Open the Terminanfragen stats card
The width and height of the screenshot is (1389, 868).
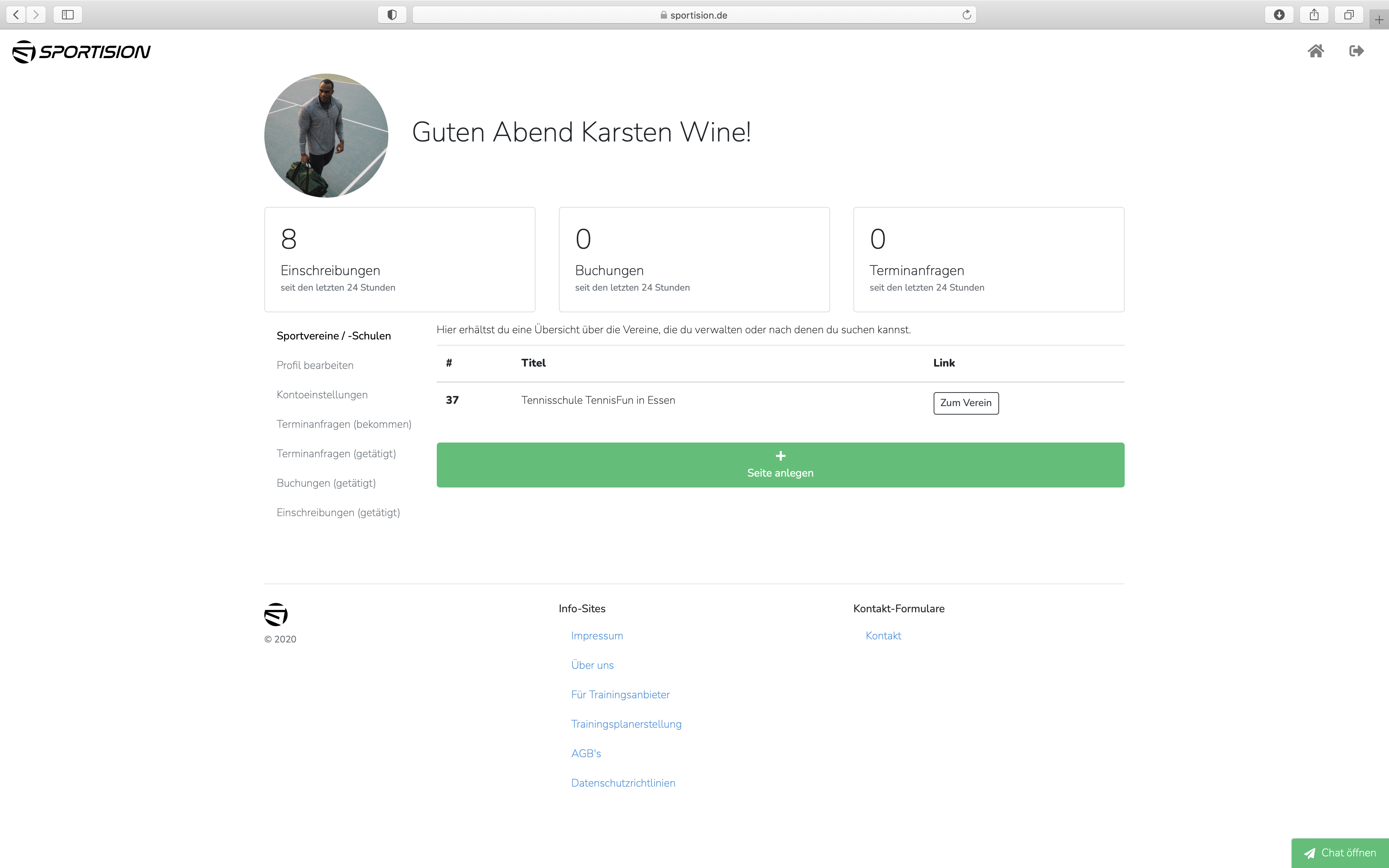click(x=988, y=260)
